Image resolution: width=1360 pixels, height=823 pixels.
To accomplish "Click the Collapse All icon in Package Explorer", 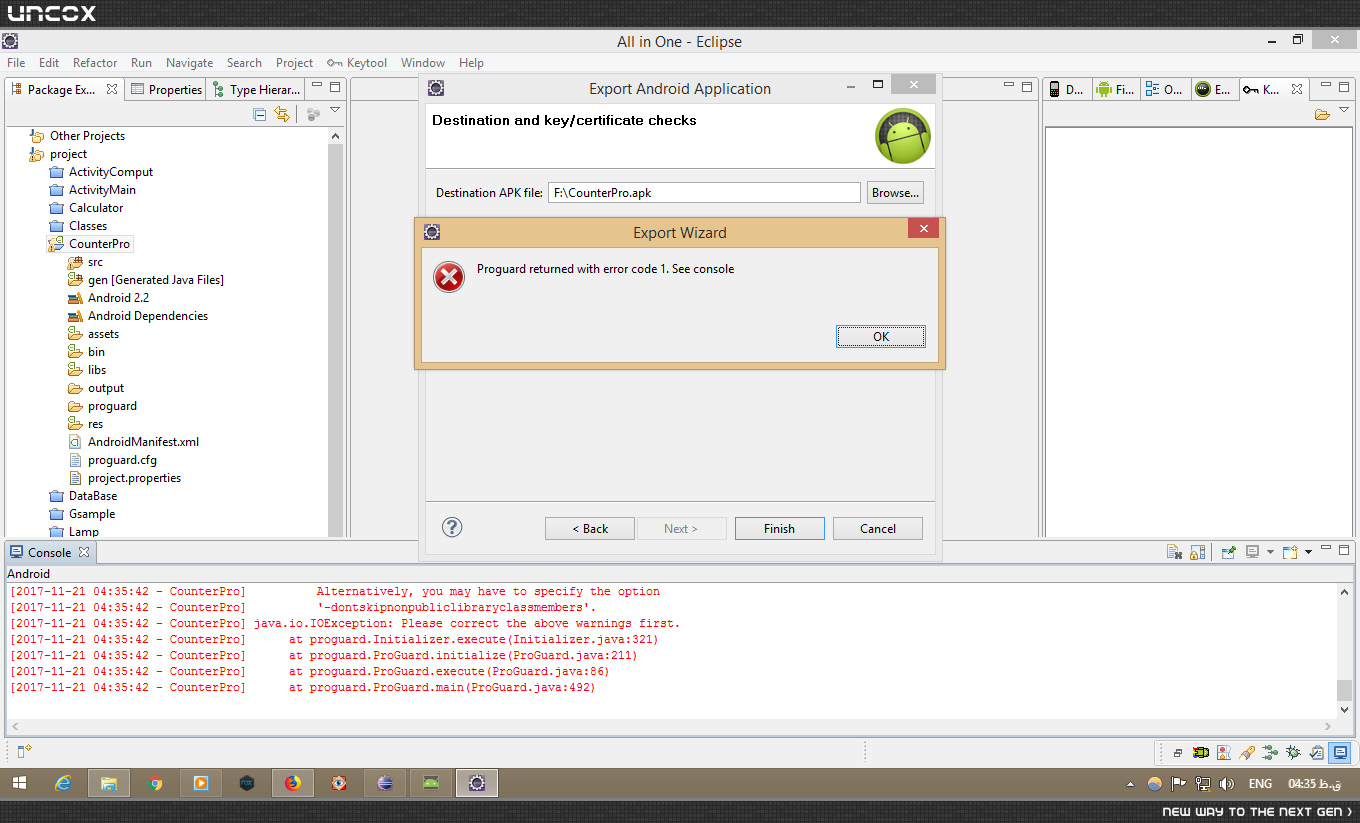I will coord(260,114).
